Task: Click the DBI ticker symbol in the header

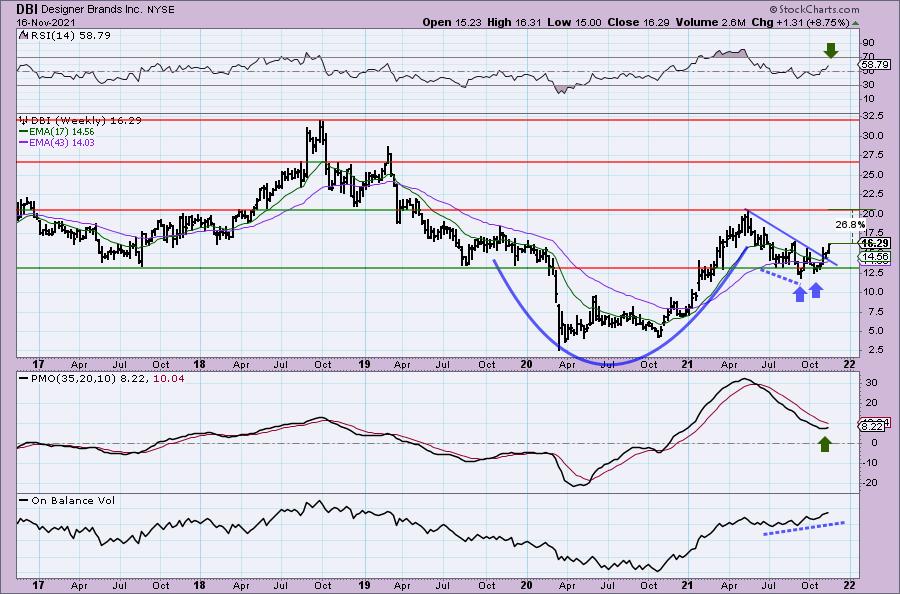Action: click(x=26, y=9)
